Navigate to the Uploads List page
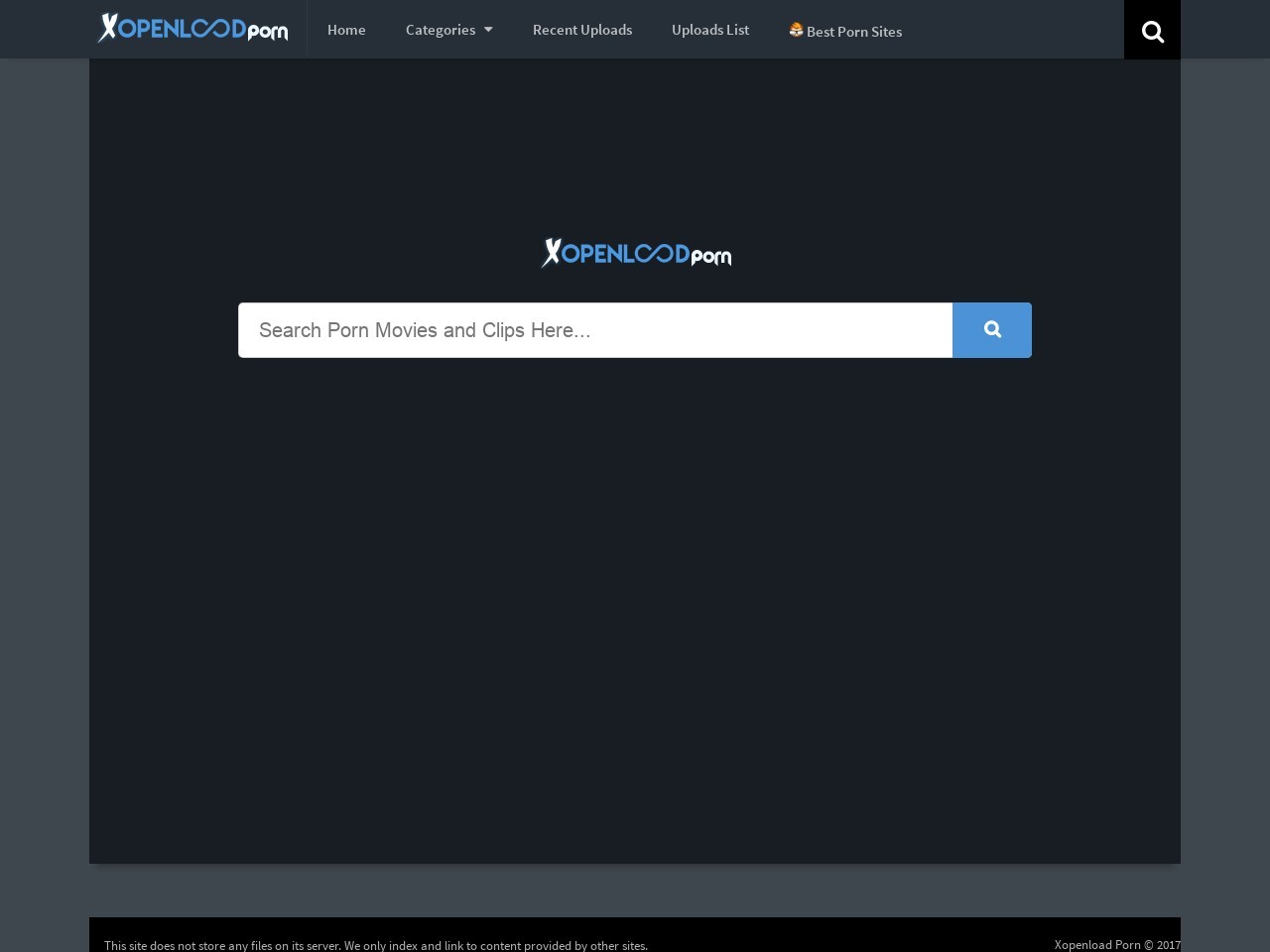This screenshot has width=1270, height=952. (710, 30)
